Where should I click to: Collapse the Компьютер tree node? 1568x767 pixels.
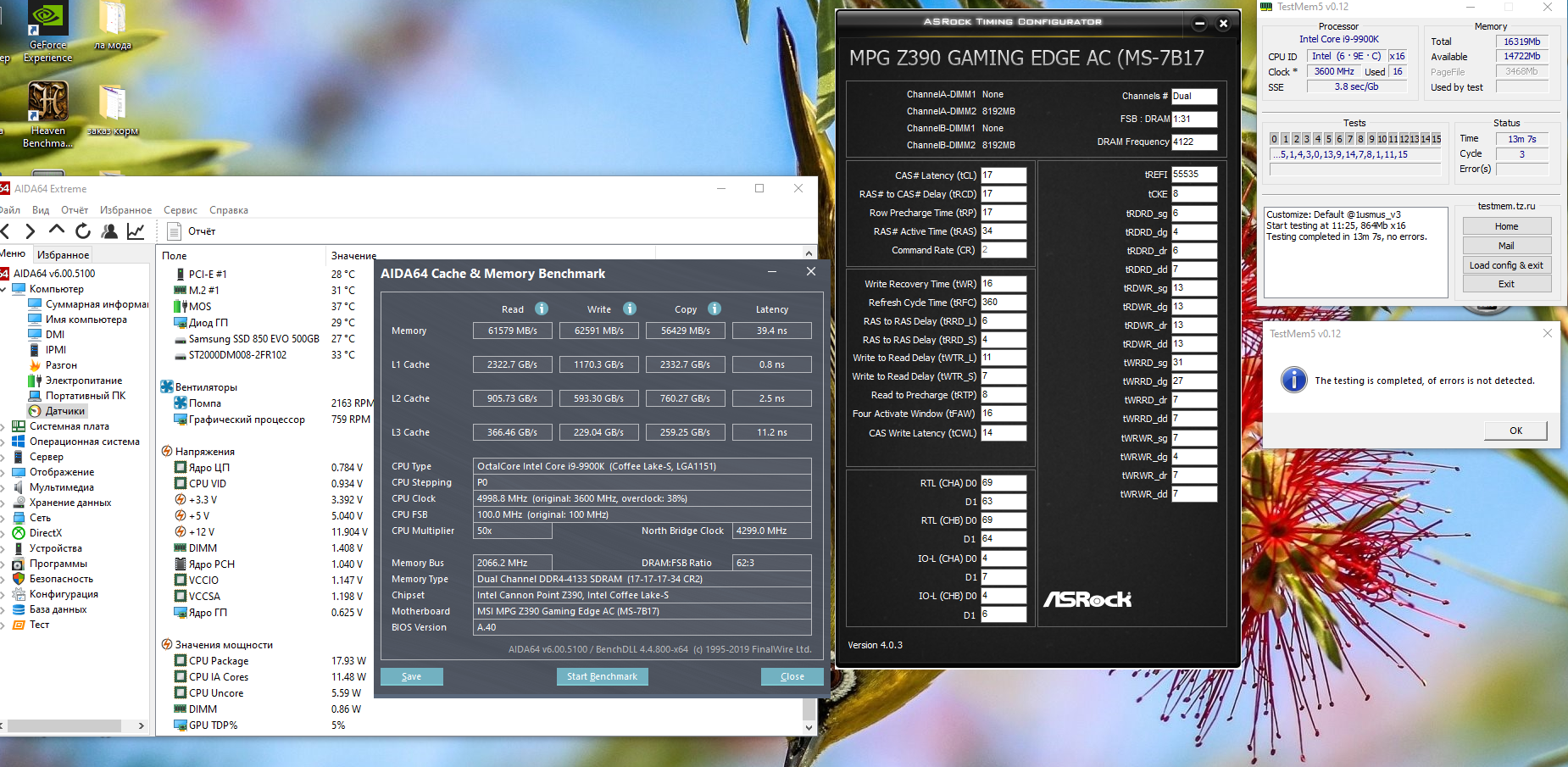(x=3, y=289)
